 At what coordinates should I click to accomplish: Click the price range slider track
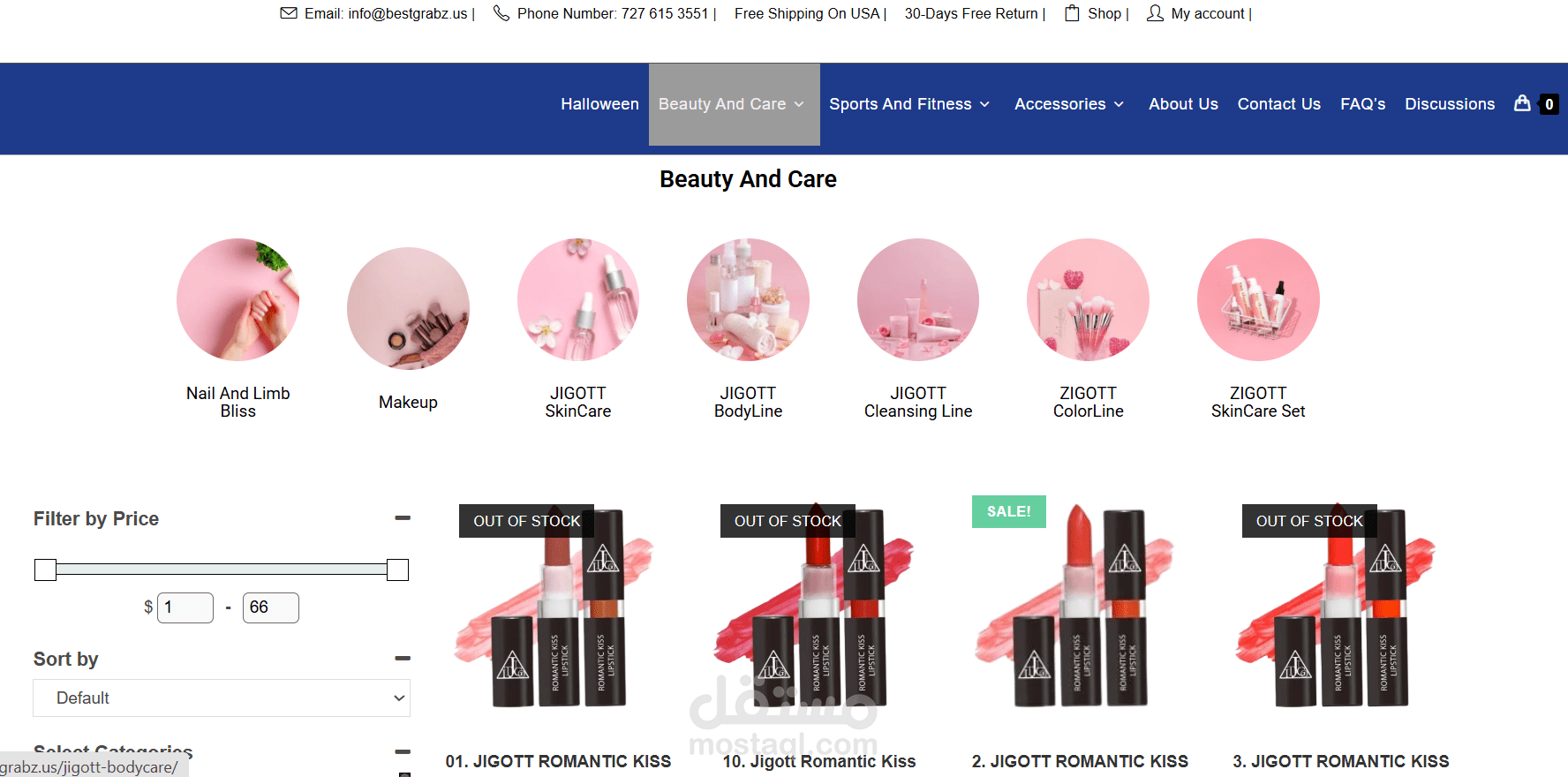click(222, 570)
